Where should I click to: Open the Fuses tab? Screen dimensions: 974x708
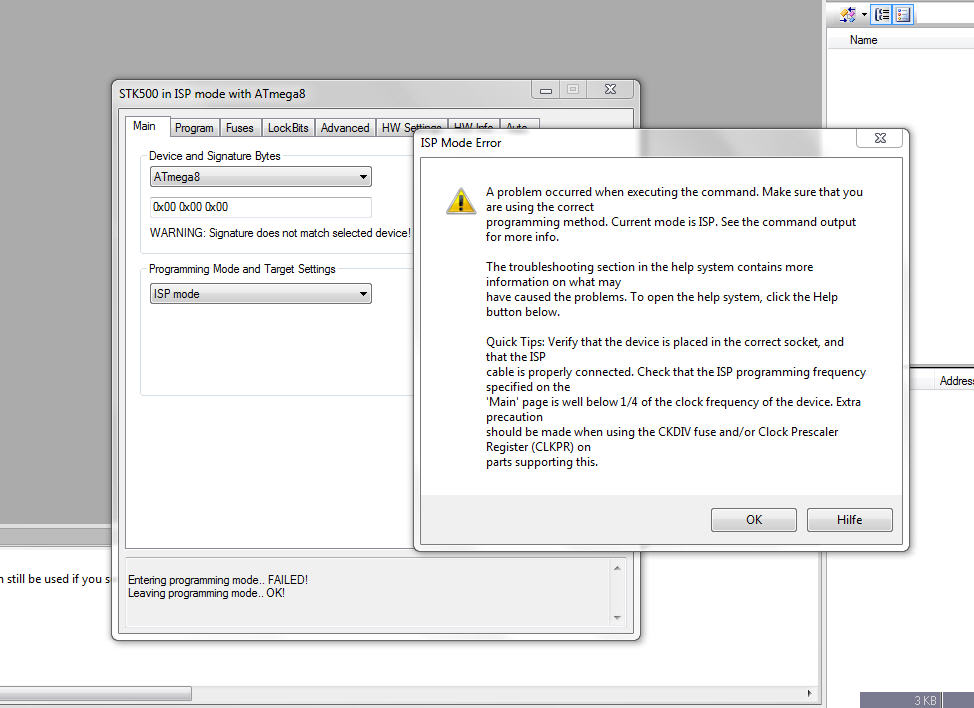click(240, 128)
